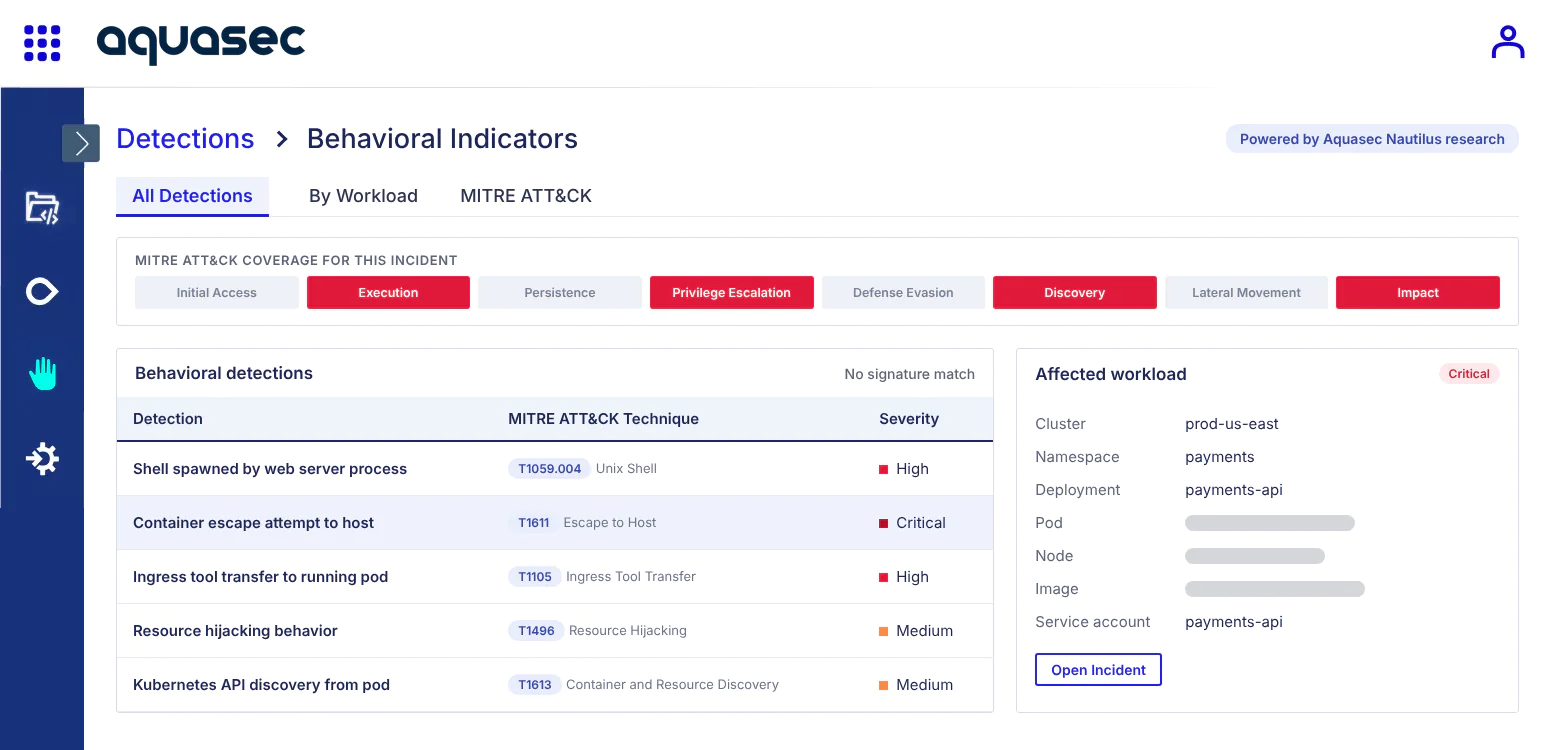Image resolution: width=1551 pixels, height=750 pixels.
Task: Open the app grid launcher icon
Action: (42, 43)
